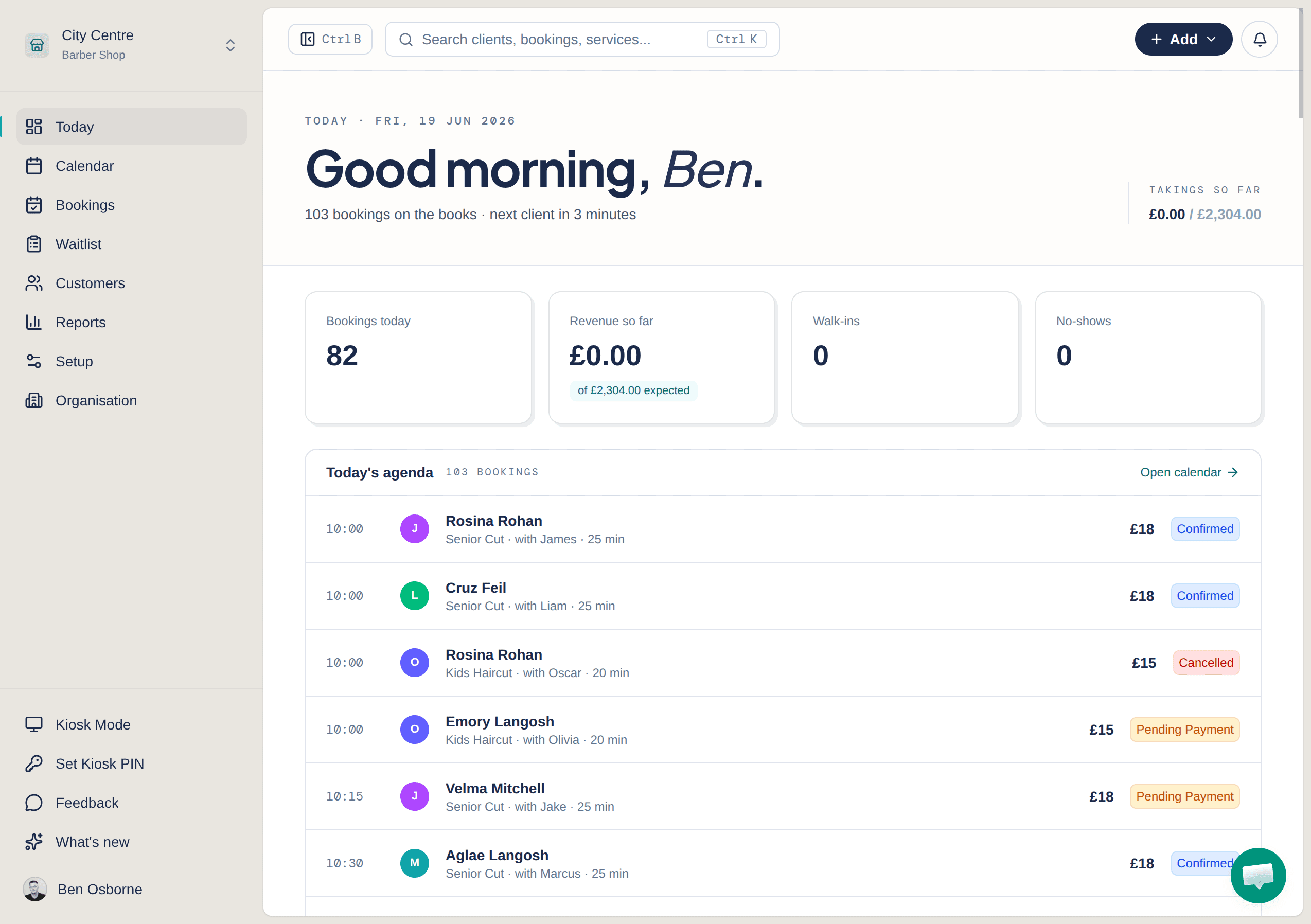1311x924 pixels.
Task: Select the Organisation menu label
Action: pos(97,400)
